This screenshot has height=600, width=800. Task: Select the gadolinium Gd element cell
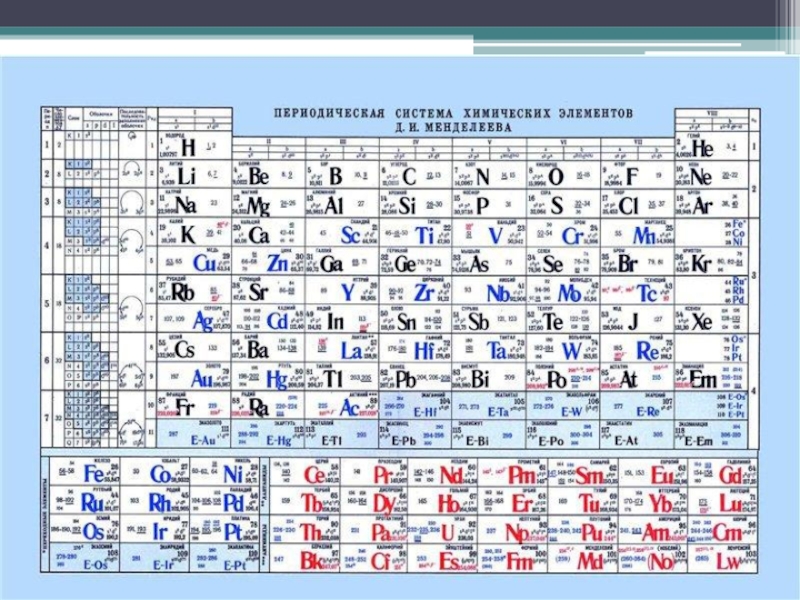[x=728, y=474]
